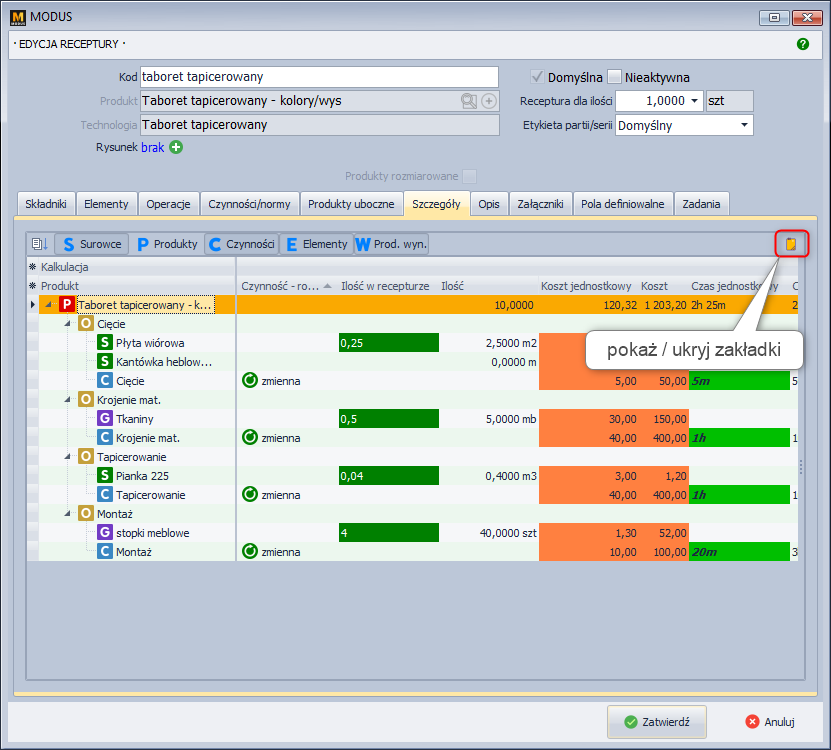Click the show/hide bookmarks icon
The width and height of the screenshot is (831, 750).
pos(791,243)
